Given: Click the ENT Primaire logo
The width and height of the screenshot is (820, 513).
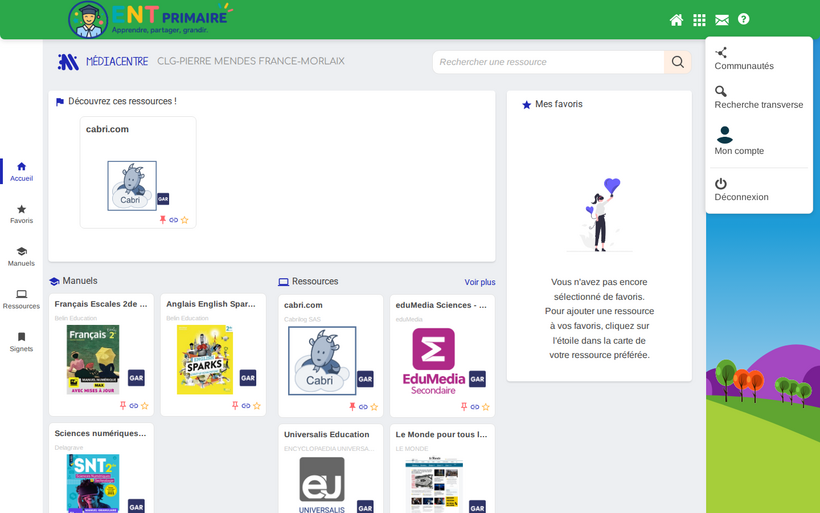Looking at the screenshot, I should tap(150, 20).
